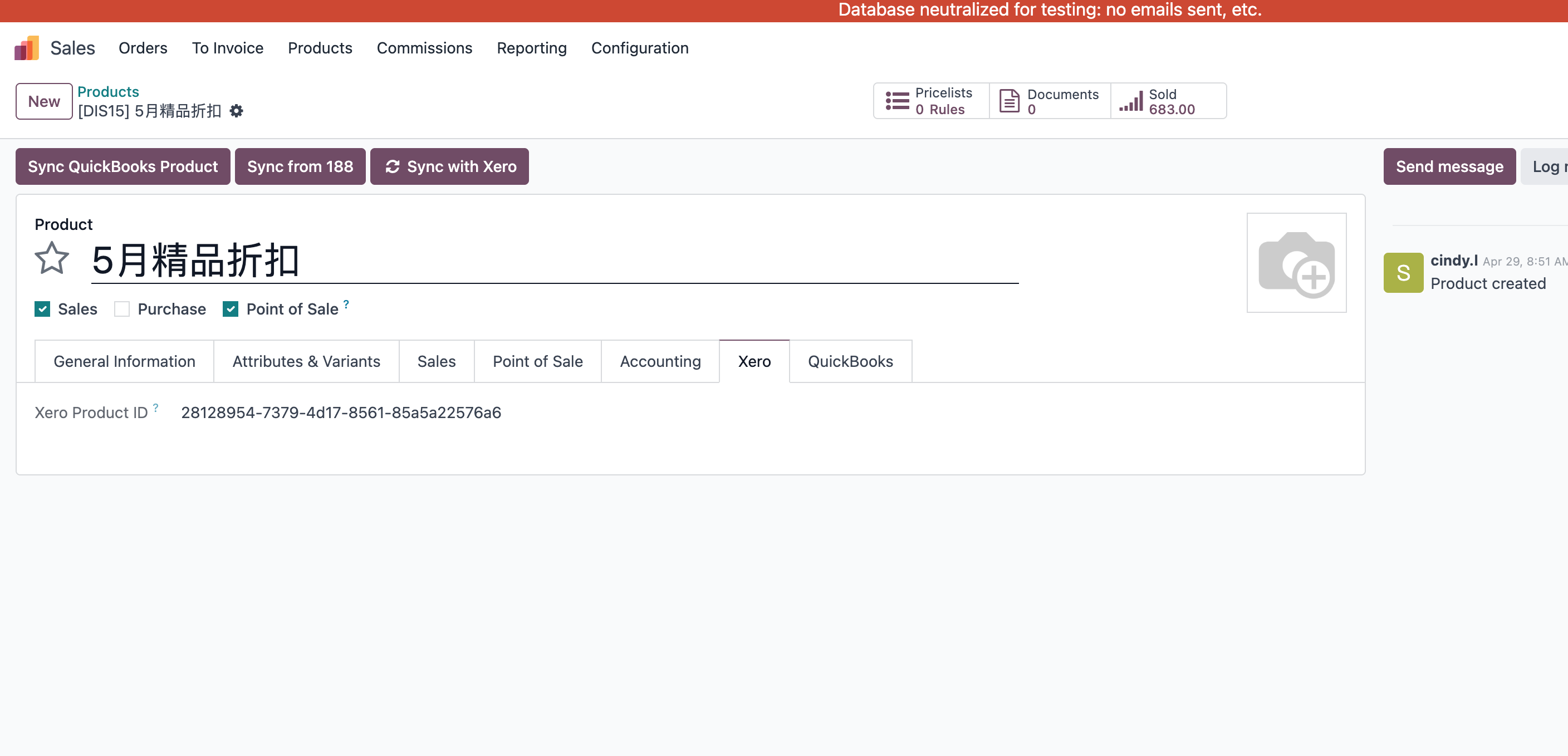Mark product as favorite with star
The image size is (1568, 756).
52,259
